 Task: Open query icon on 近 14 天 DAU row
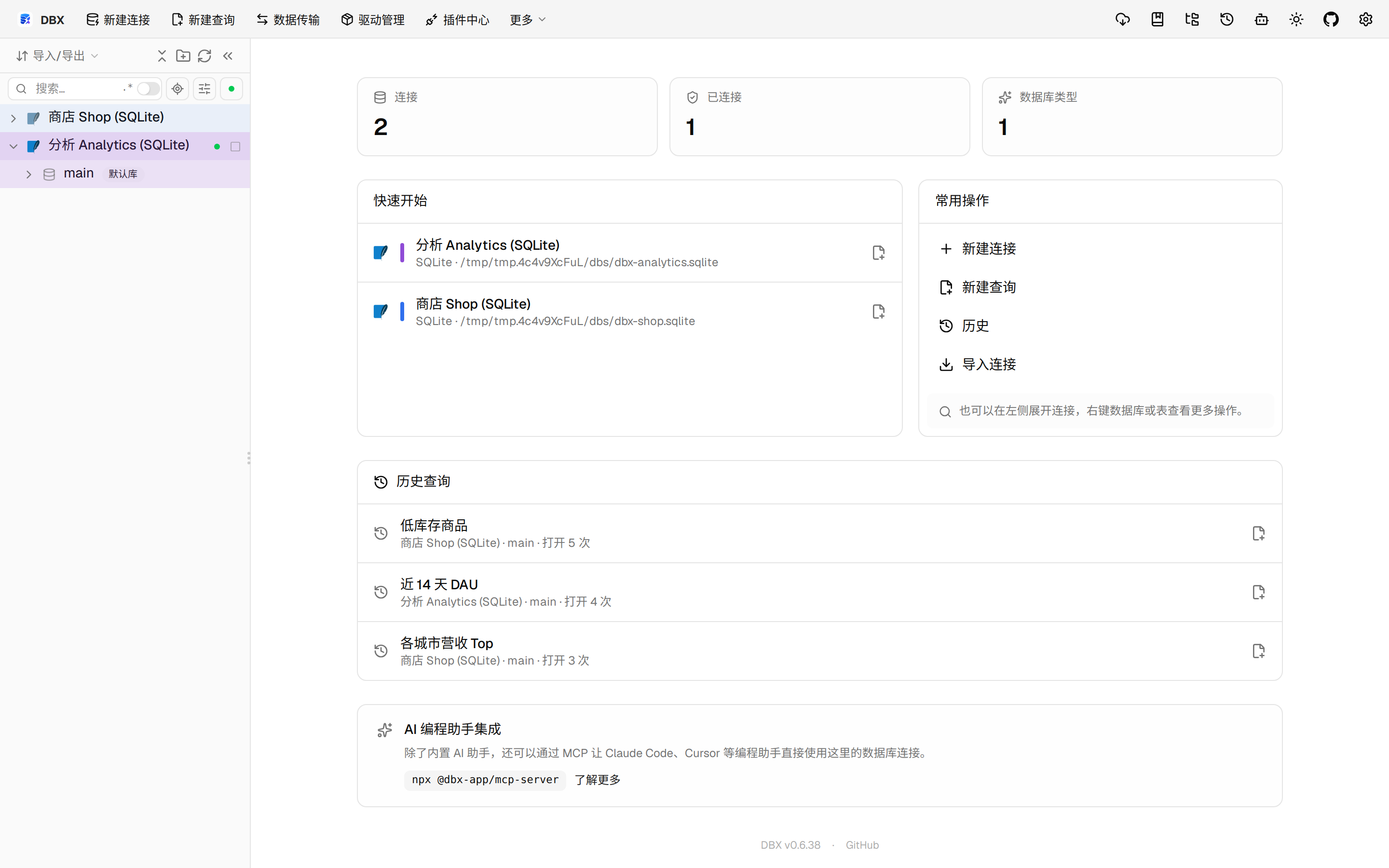click(x=1258, y=592)
